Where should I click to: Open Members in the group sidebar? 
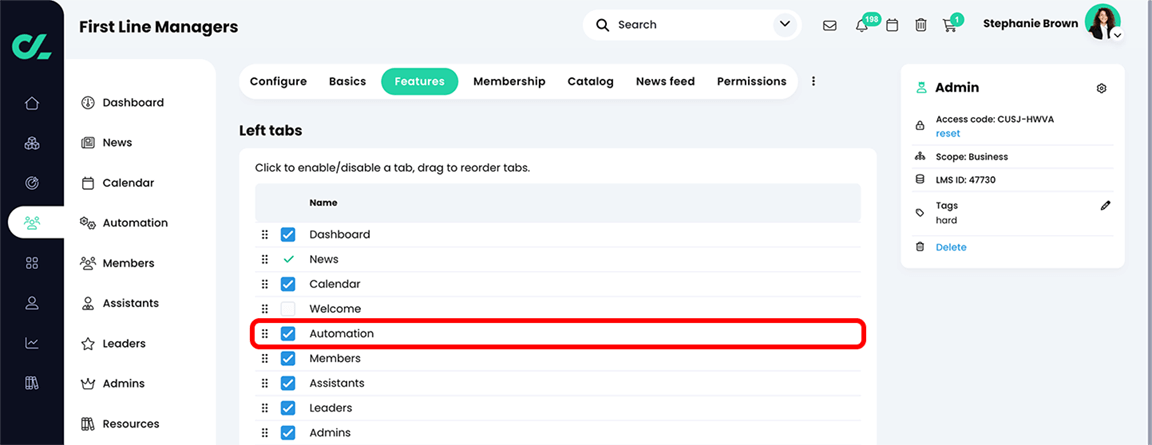[118, 263]
